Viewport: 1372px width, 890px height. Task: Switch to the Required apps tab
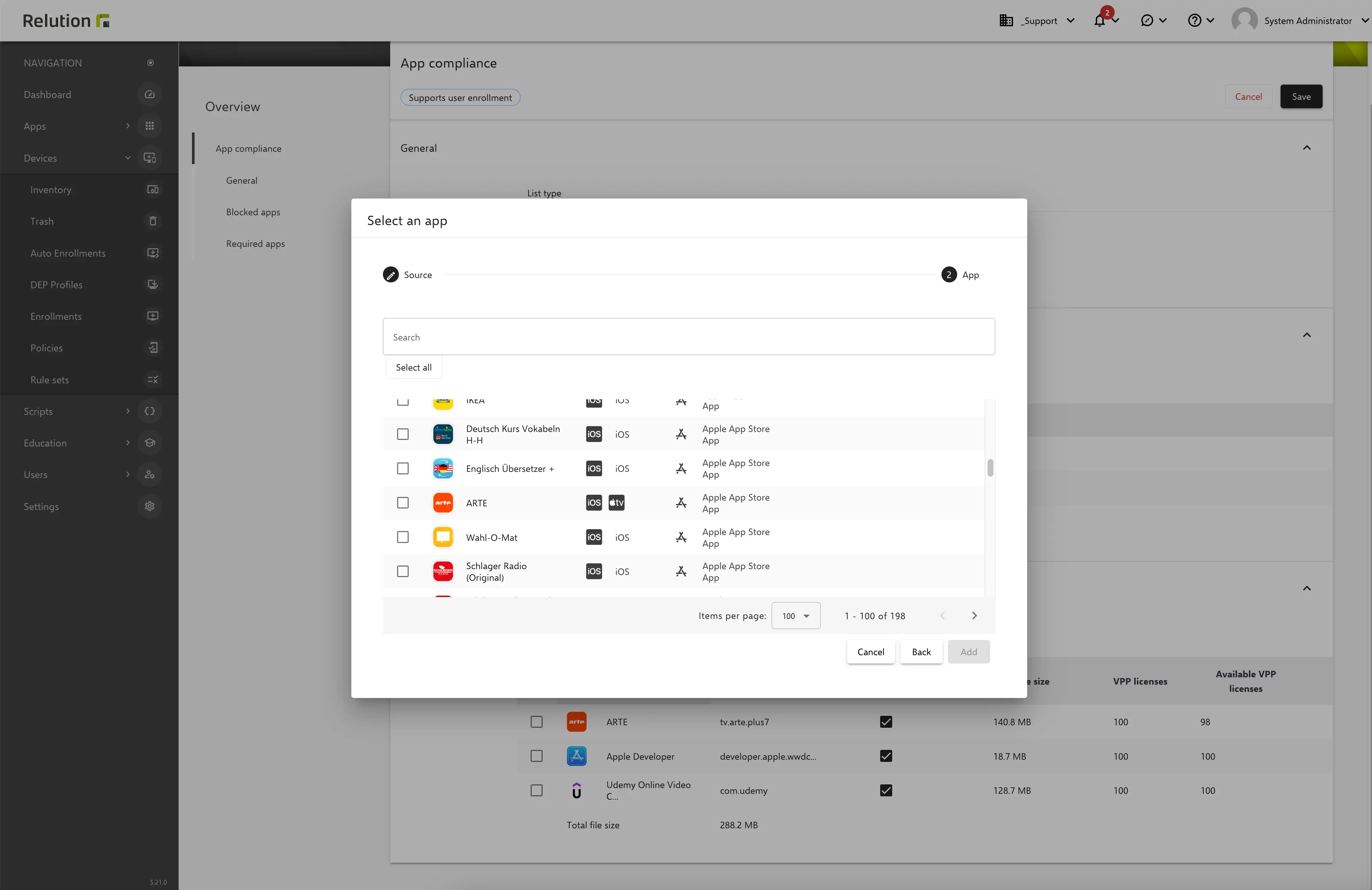256,243
